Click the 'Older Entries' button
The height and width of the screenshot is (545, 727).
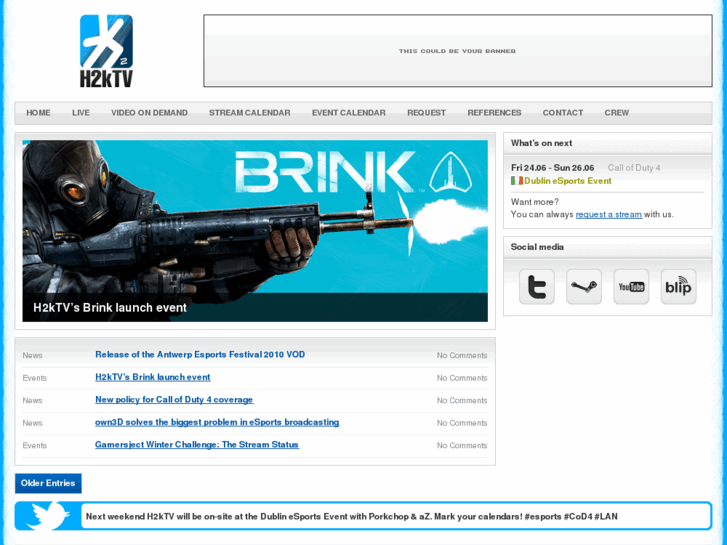(48, 483)
